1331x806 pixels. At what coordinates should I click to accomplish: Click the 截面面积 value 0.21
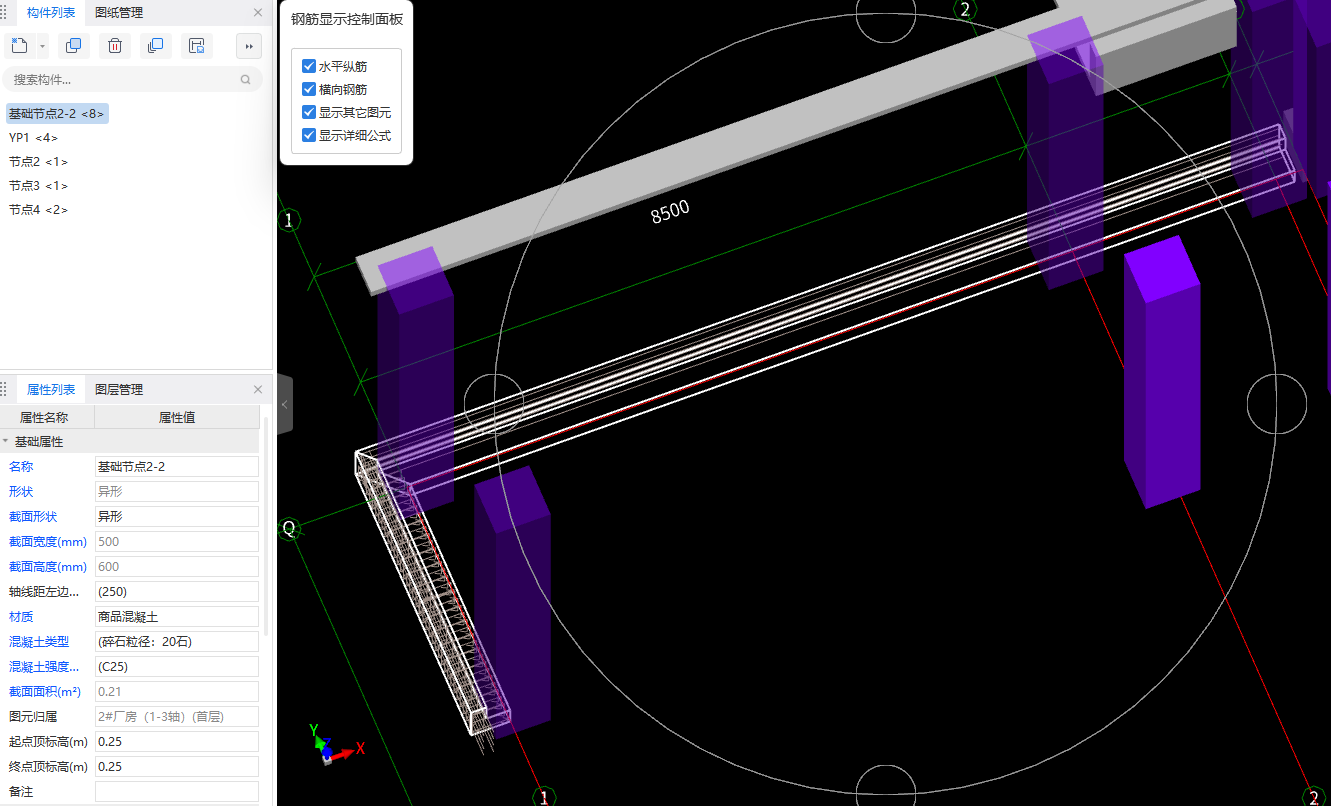pos(177,691)
